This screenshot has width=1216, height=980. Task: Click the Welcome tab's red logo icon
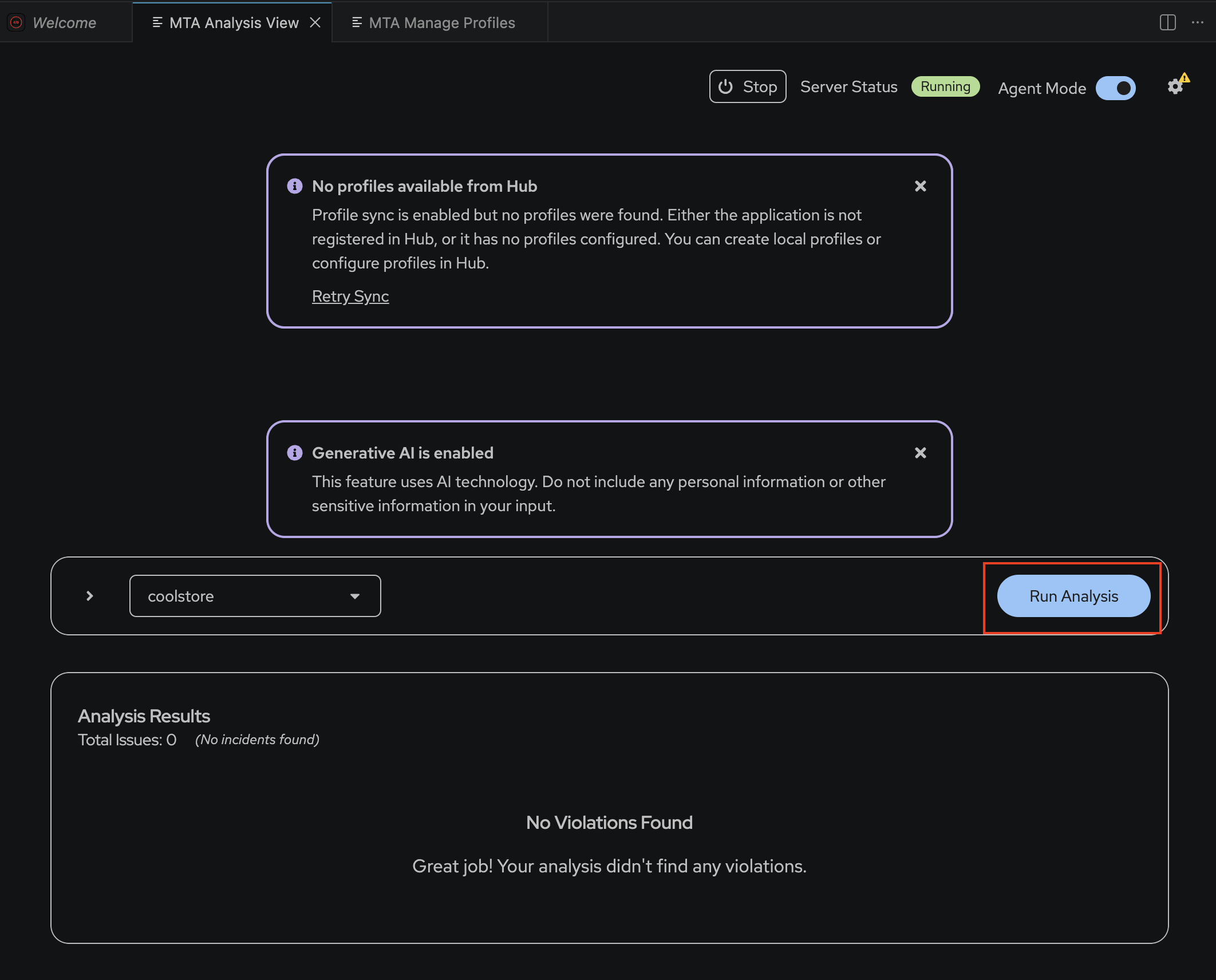(16, 22)
